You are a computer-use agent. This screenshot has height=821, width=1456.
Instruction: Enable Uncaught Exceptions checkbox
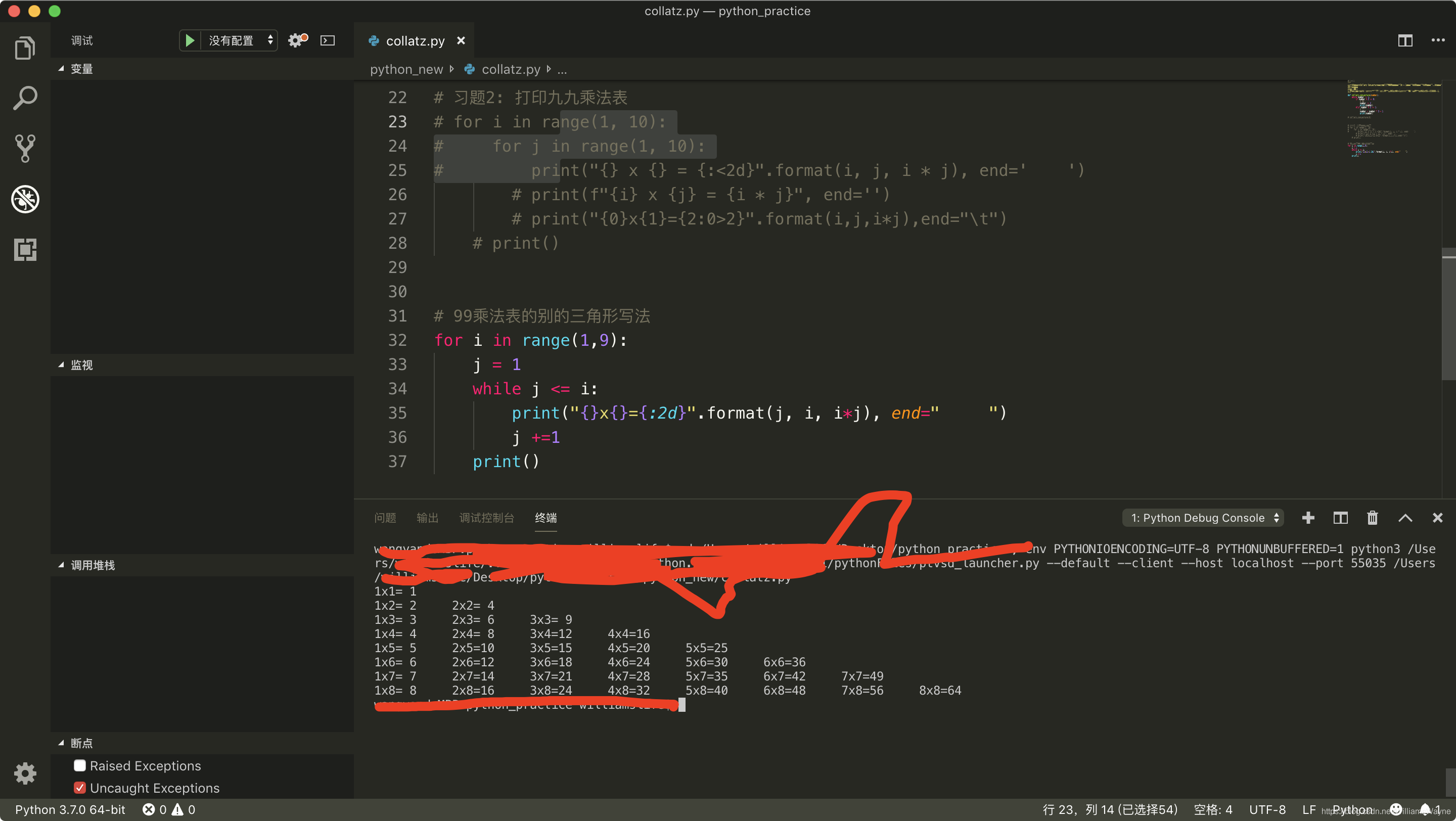[x=79, y=787]
